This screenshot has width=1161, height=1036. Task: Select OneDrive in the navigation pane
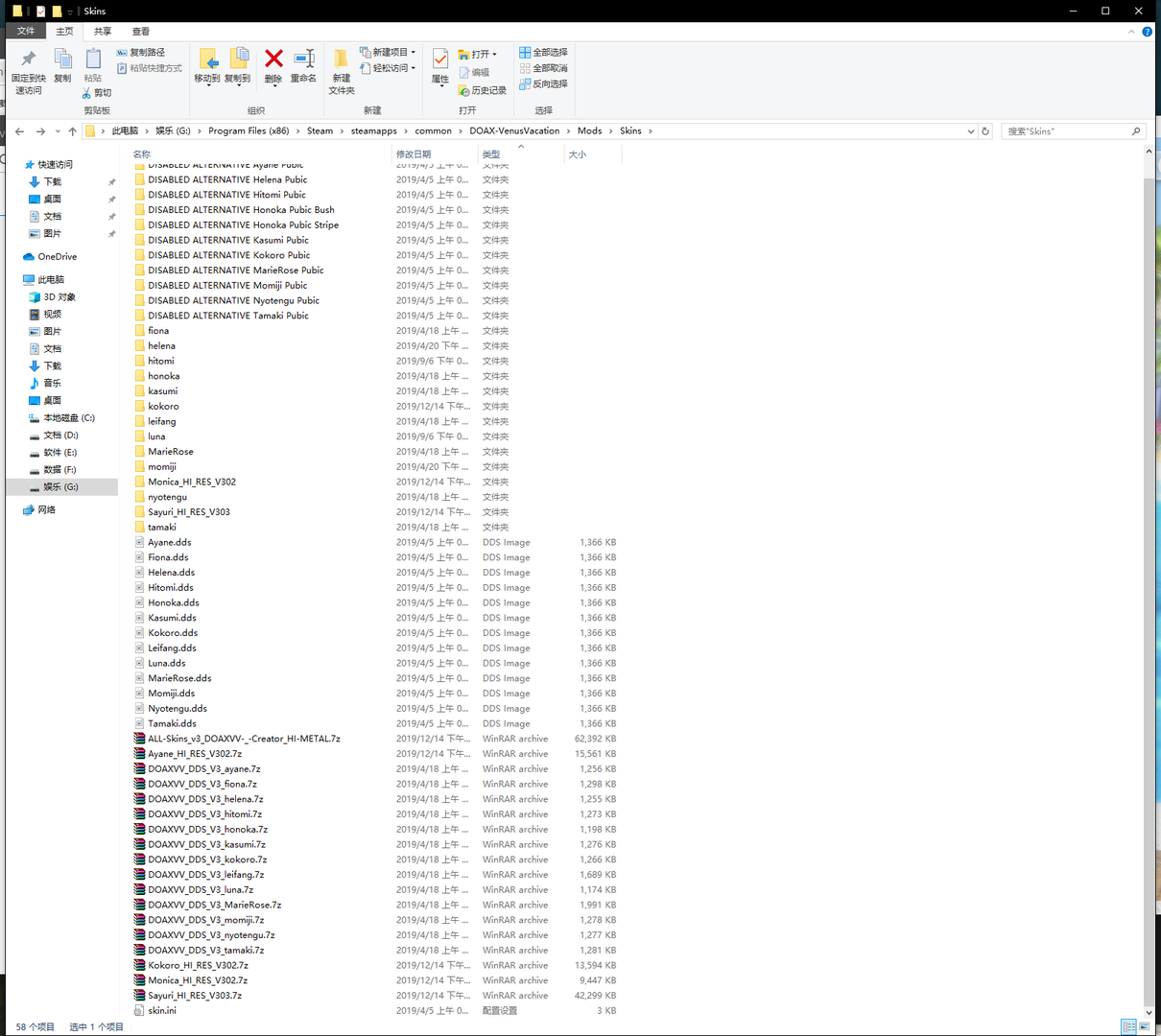[x=57, y=257]
